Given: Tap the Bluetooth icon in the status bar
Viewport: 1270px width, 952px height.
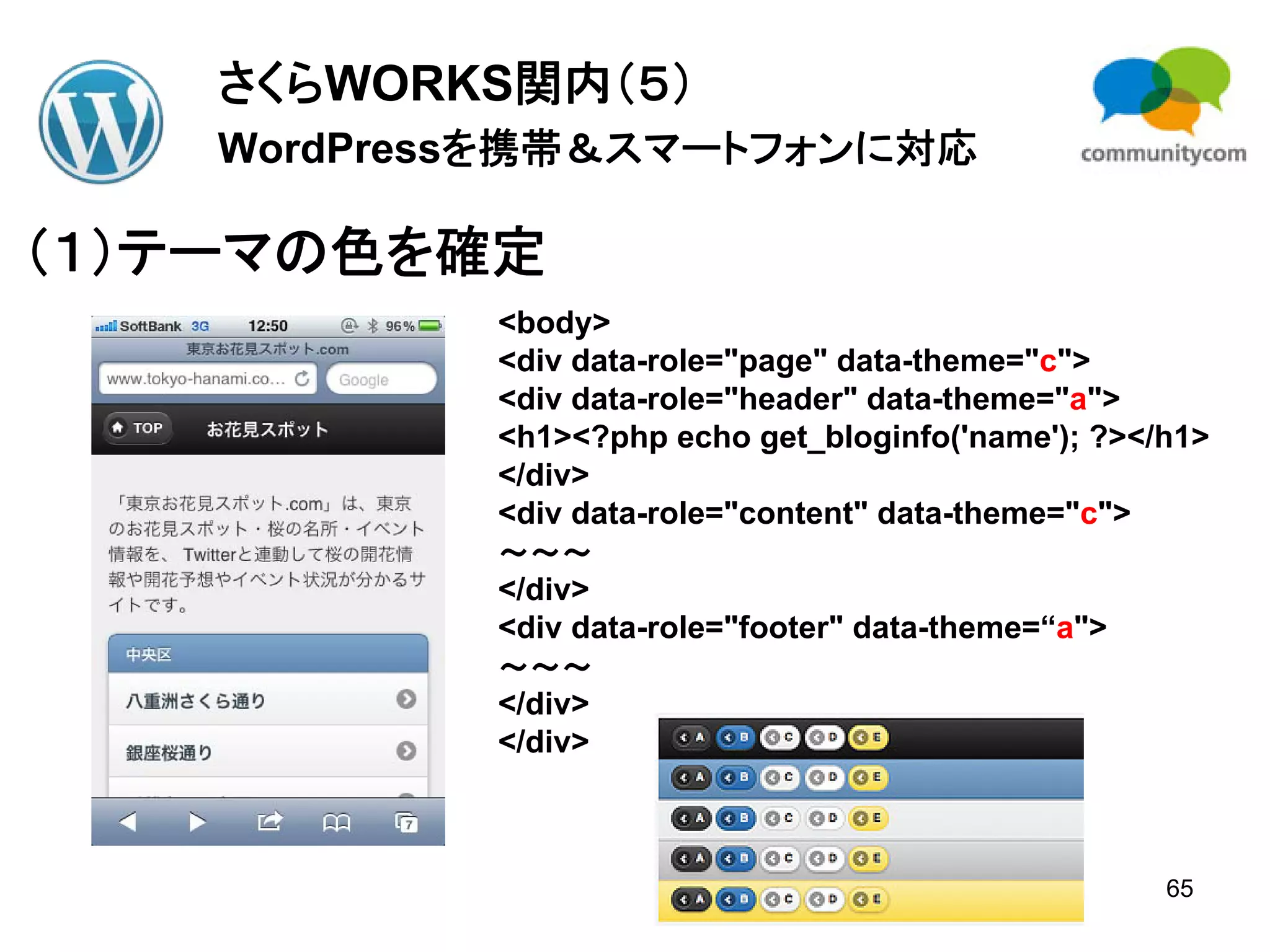Looking at the screenshot, I should tap(373, 325).
